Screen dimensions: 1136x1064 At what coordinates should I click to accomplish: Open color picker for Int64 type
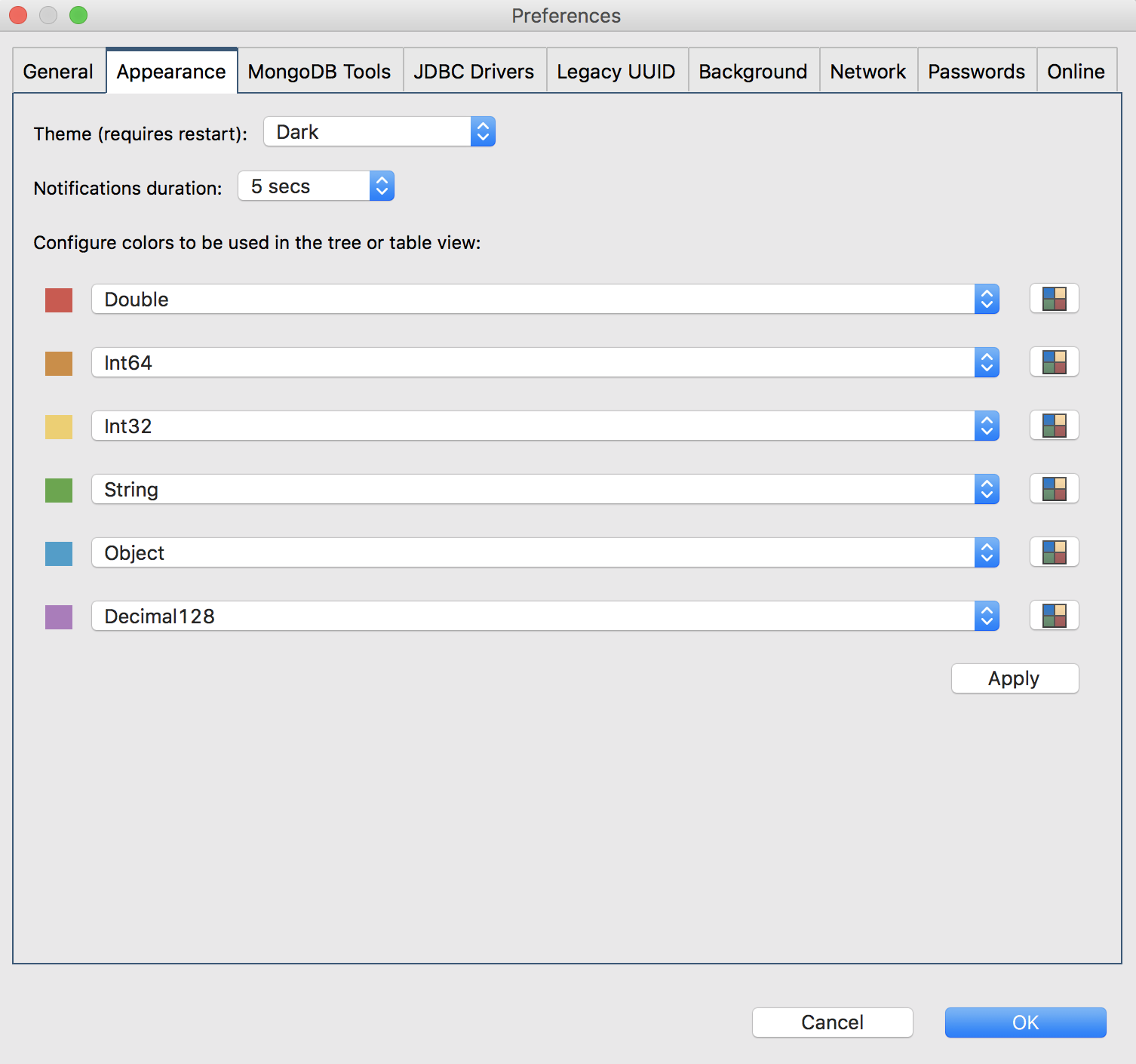point(1054,362)
